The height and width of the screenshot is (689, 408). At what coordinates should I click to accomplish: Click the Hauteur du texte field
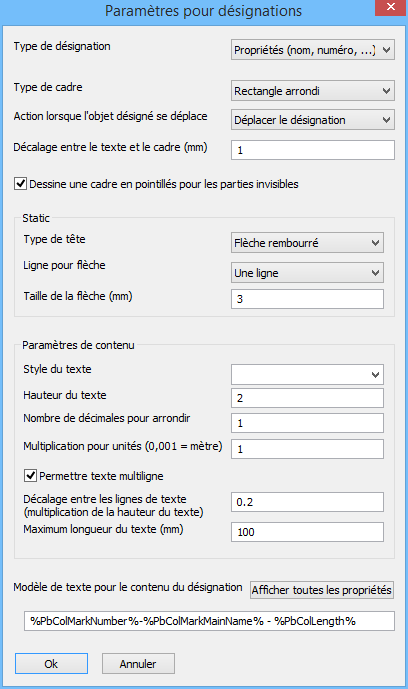[x=307, y=398]
